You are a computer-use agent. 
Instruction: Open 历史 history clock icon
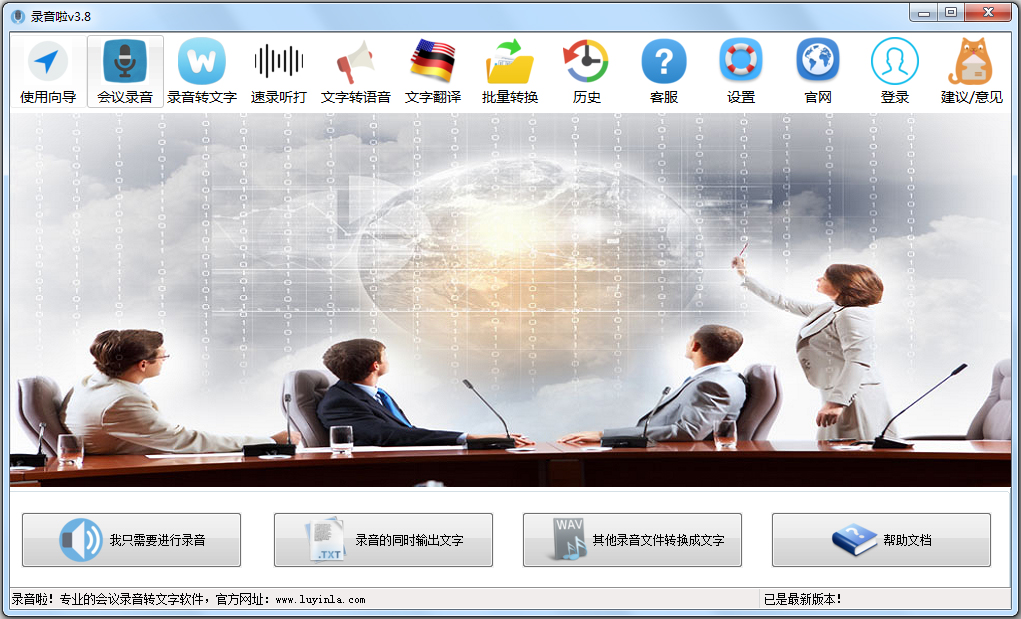[x=586, y=62]
